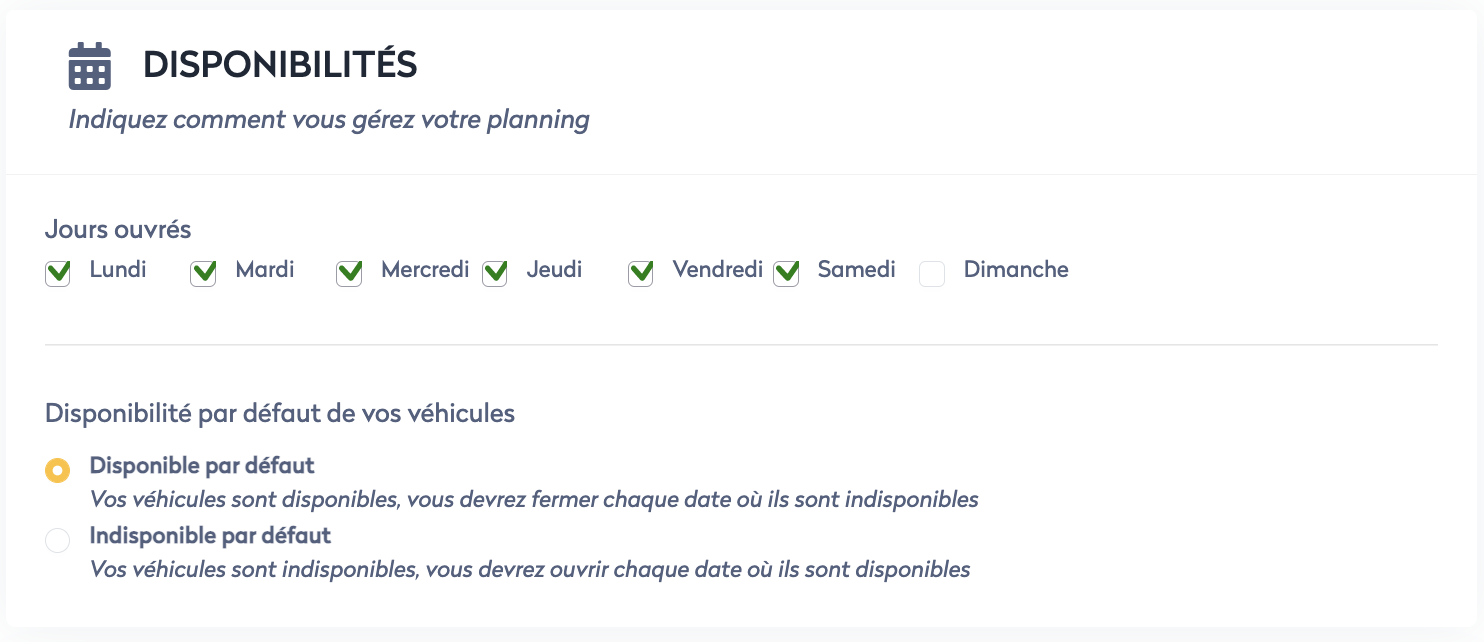Viewport: 1484px width, 642px height.
Task: Uncheck the Vendredi checkbox
Action: click(641, 273)
